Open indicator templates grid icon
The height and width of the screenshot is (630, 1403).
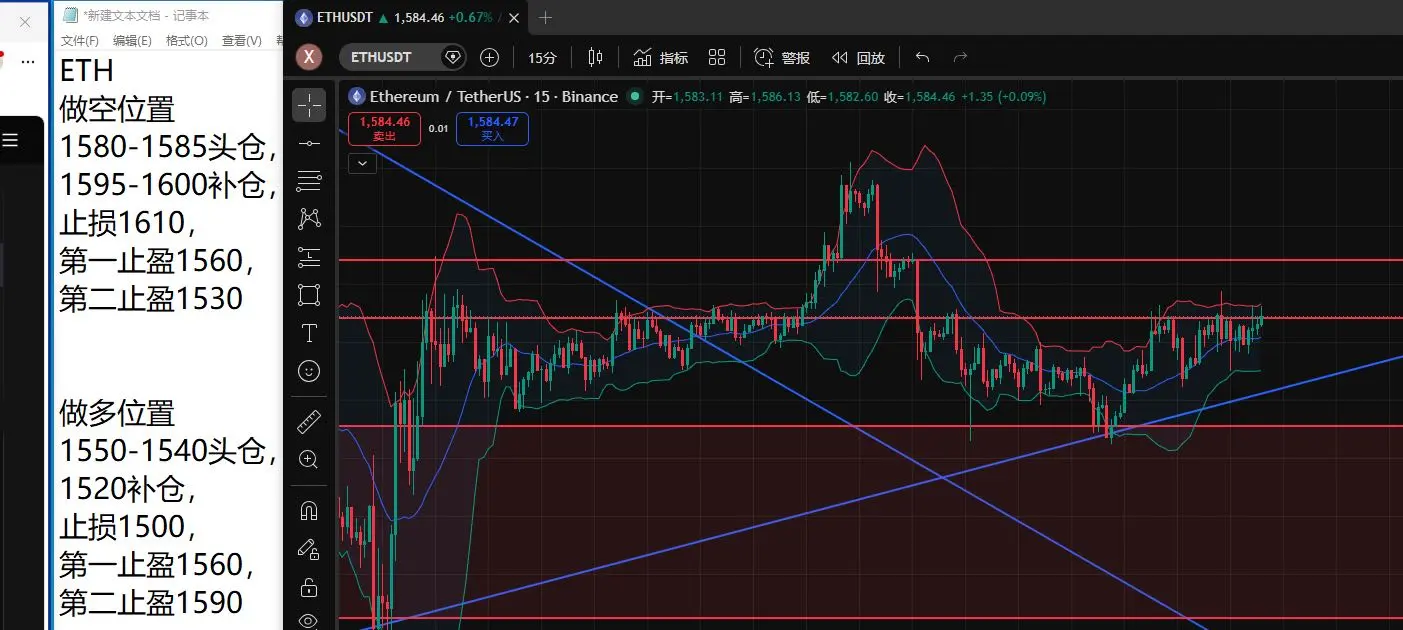tap(717, 57)
